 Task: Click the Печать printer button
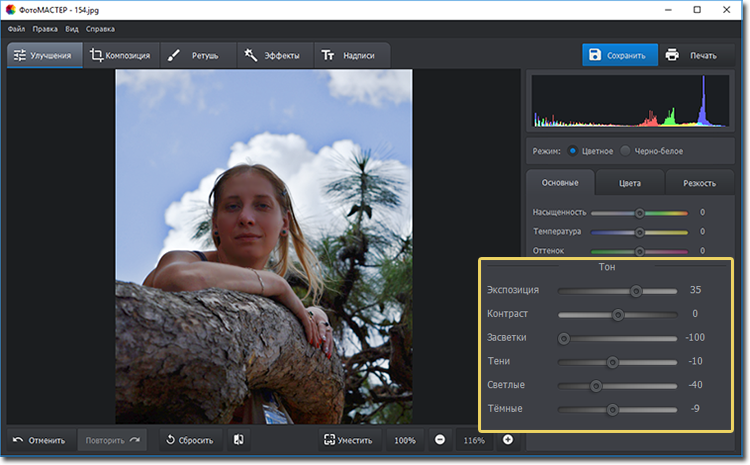coord(691,55)
